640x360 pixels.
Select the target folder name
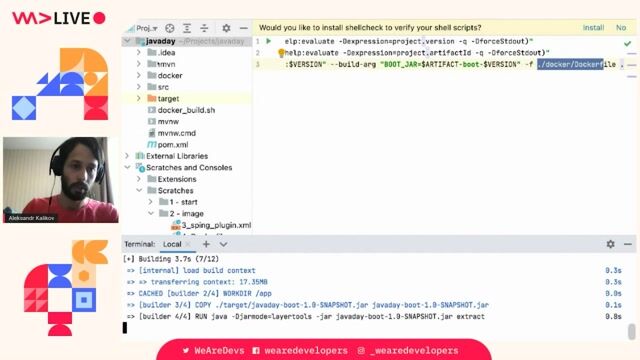click(168, 98)
